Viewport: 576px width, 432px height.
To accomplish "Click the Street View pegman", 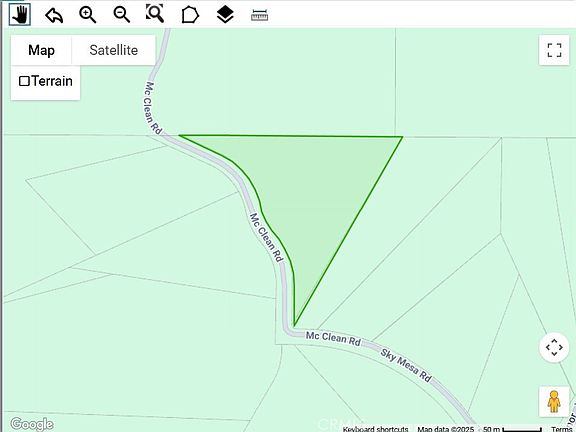I will (554, 402).
